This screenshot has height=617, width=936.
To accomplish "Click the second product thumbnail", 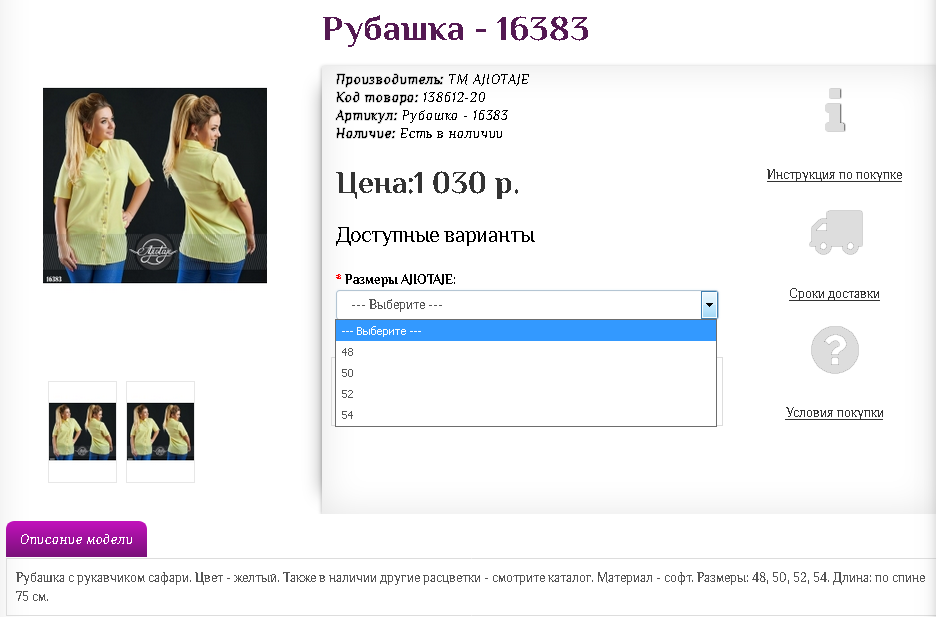I will 160,430.
